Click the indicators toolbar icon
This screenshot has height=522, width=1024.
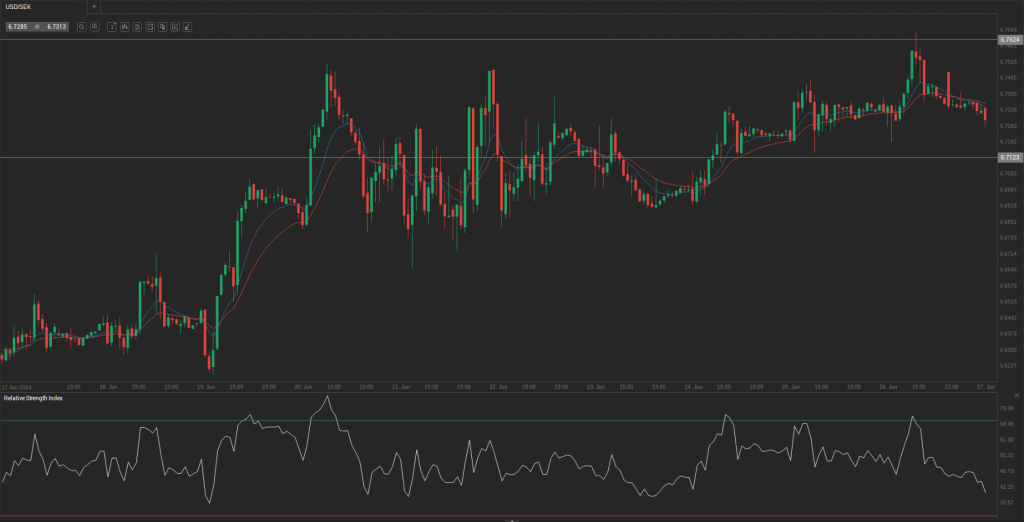pyautogui.click(x=137, y=27)
